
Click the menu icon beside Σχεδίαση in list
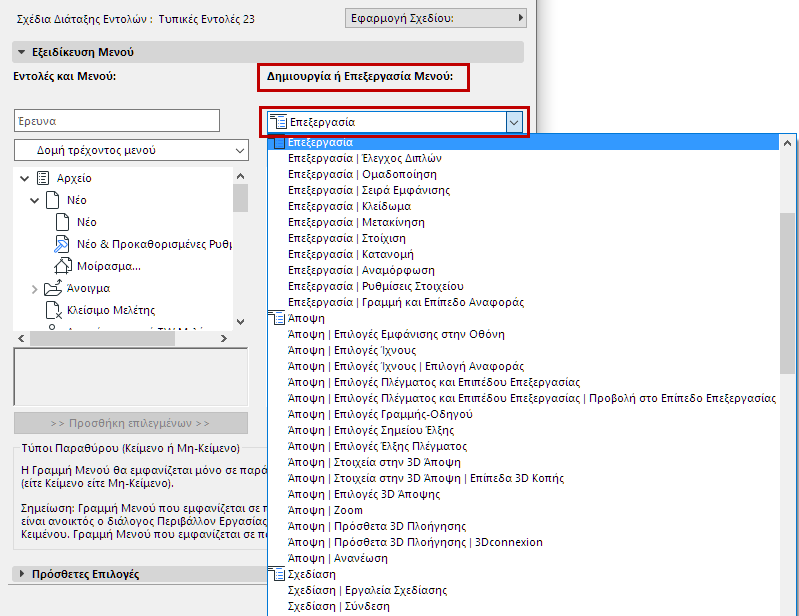[277, 574]
